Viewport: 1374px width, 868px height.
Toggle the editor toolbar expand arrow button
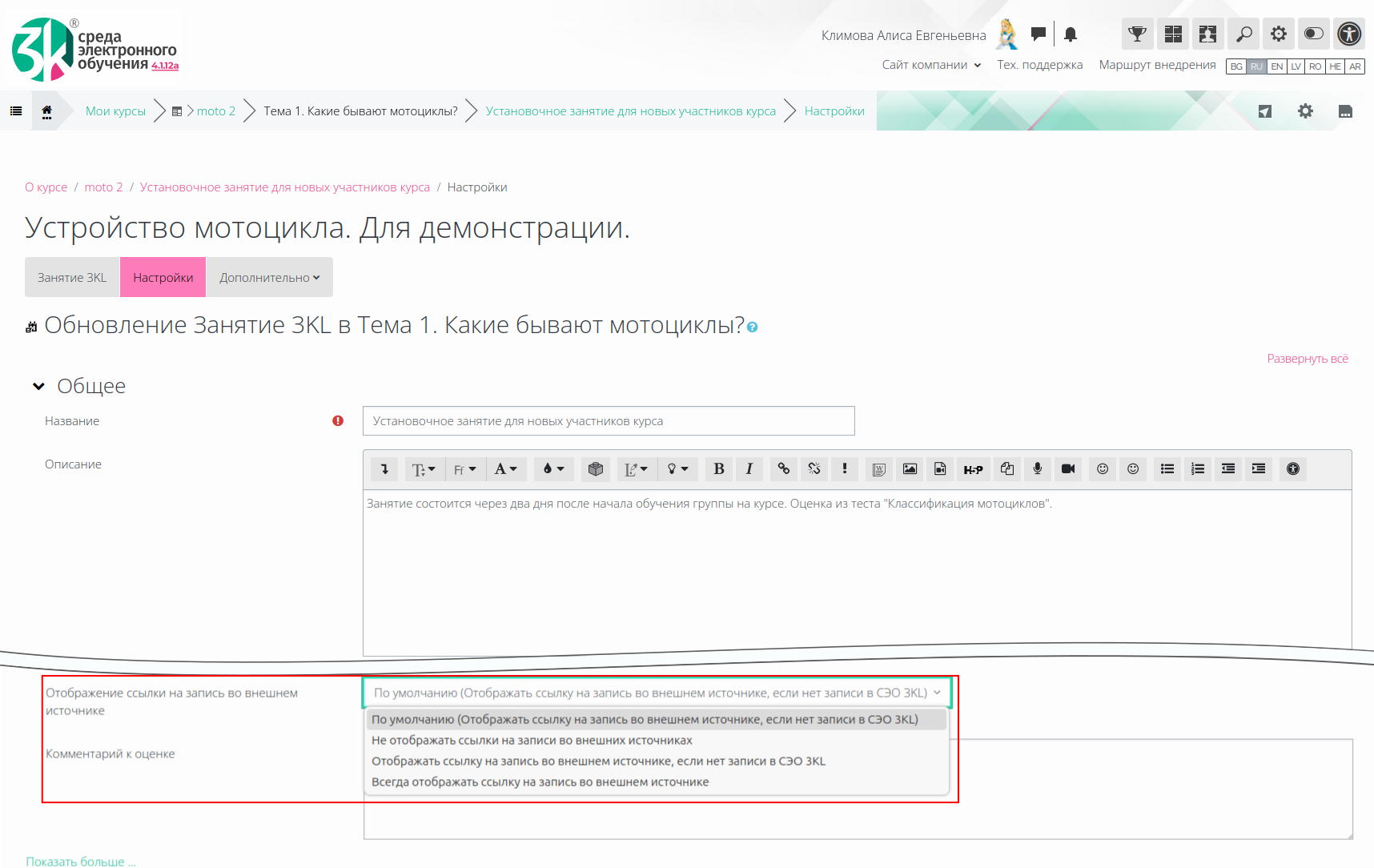tap(384, 469)
